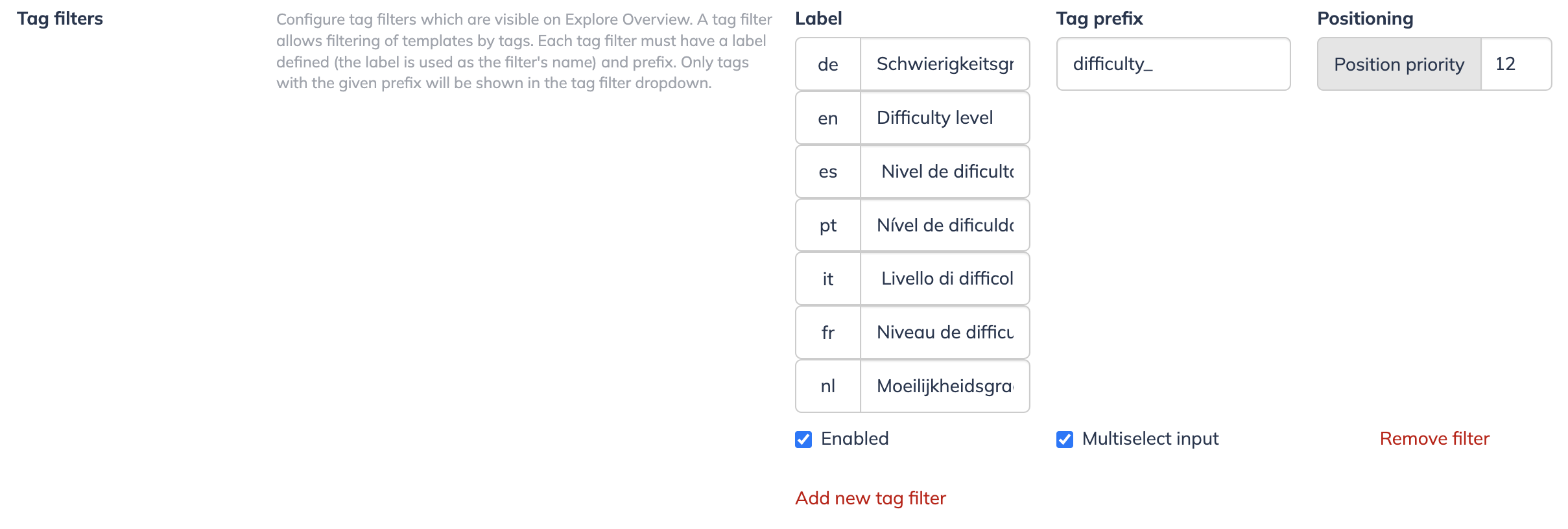The image size is (1568, 529).
Task: Toggle the Enabled checkbox
Action: point(803,440)
